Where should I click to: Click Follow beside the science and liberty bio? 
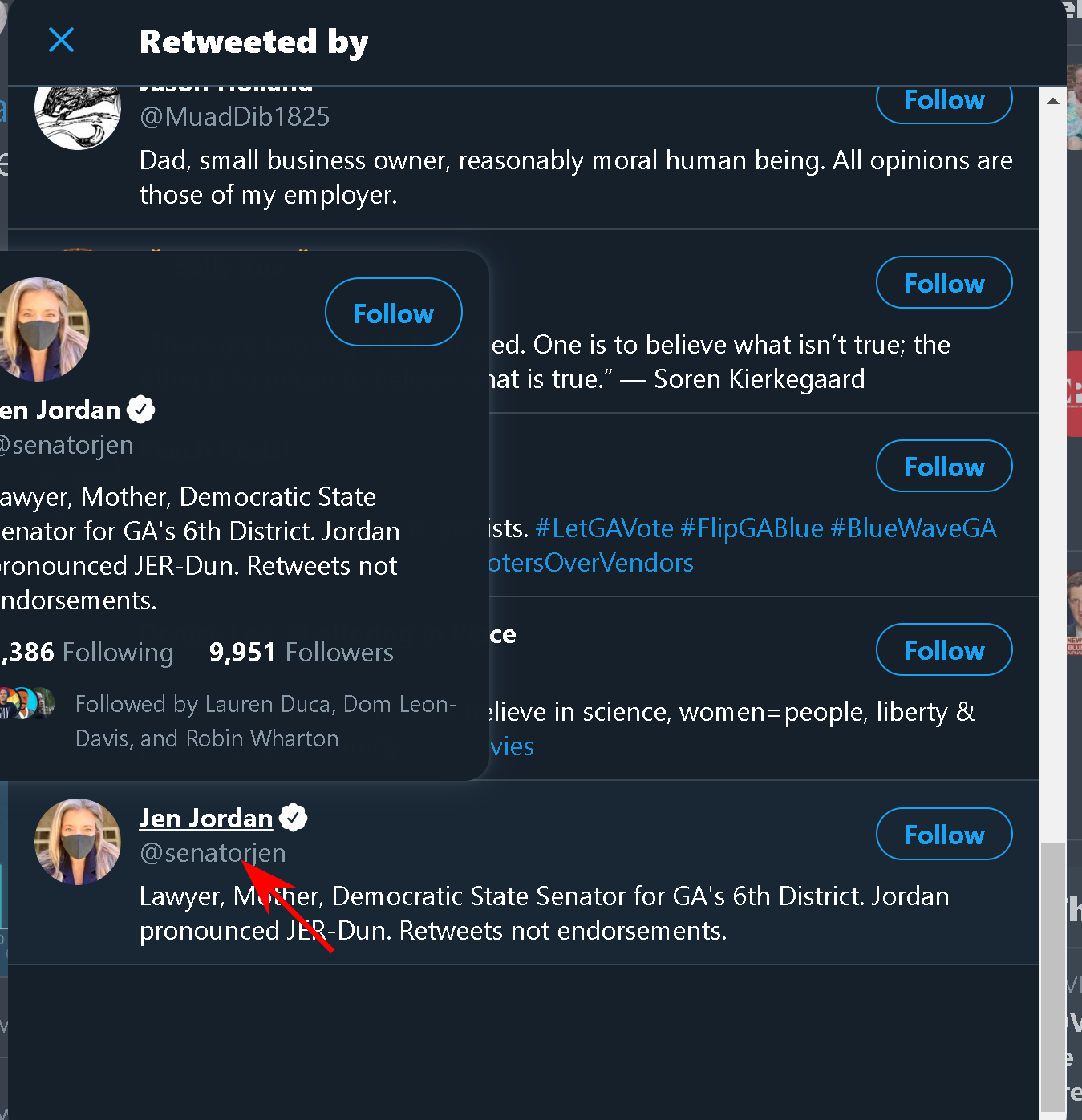tap(943, 650)
